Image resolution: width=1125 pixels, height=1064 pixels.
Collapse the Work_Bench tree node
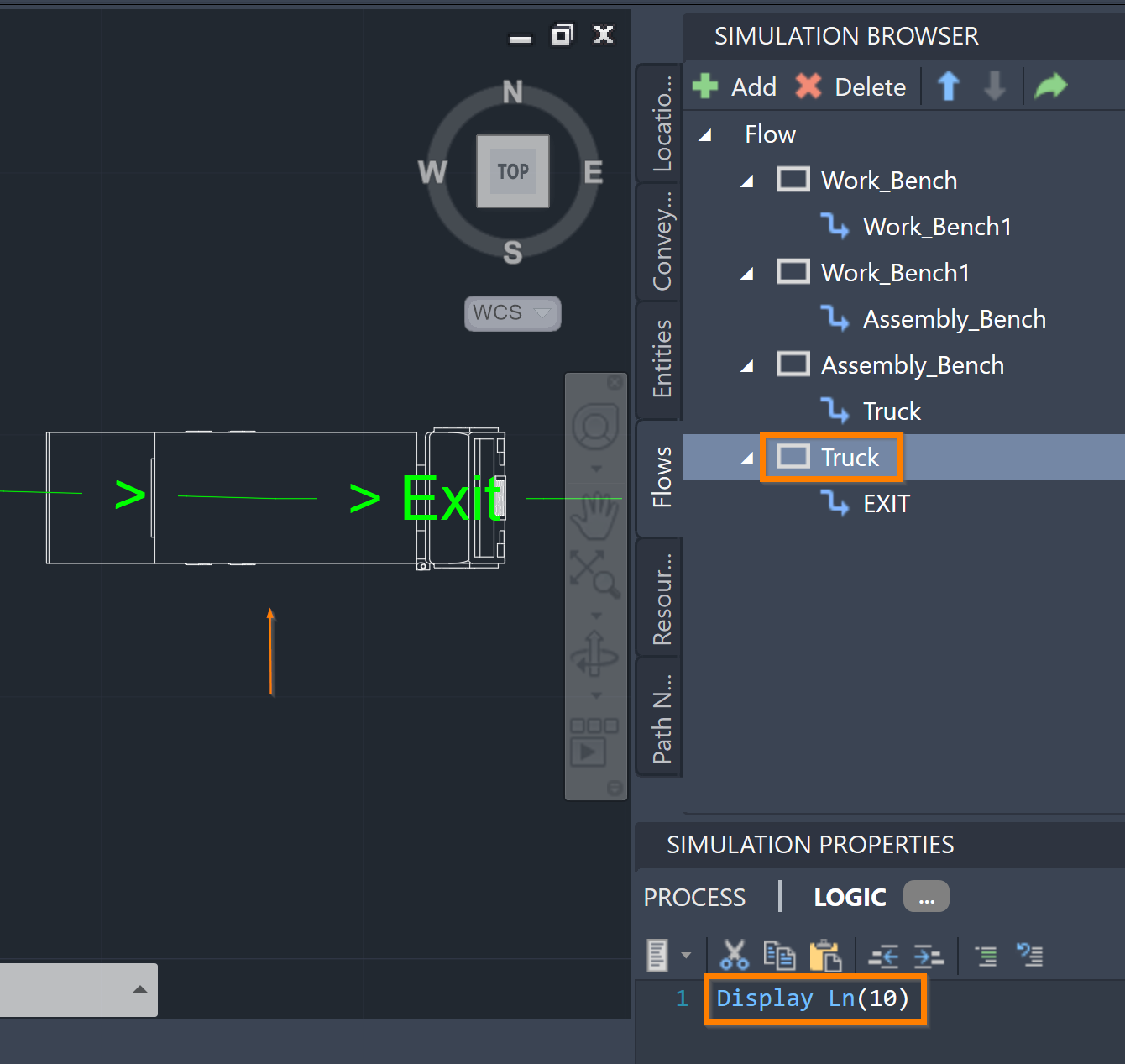coord(747,181)
